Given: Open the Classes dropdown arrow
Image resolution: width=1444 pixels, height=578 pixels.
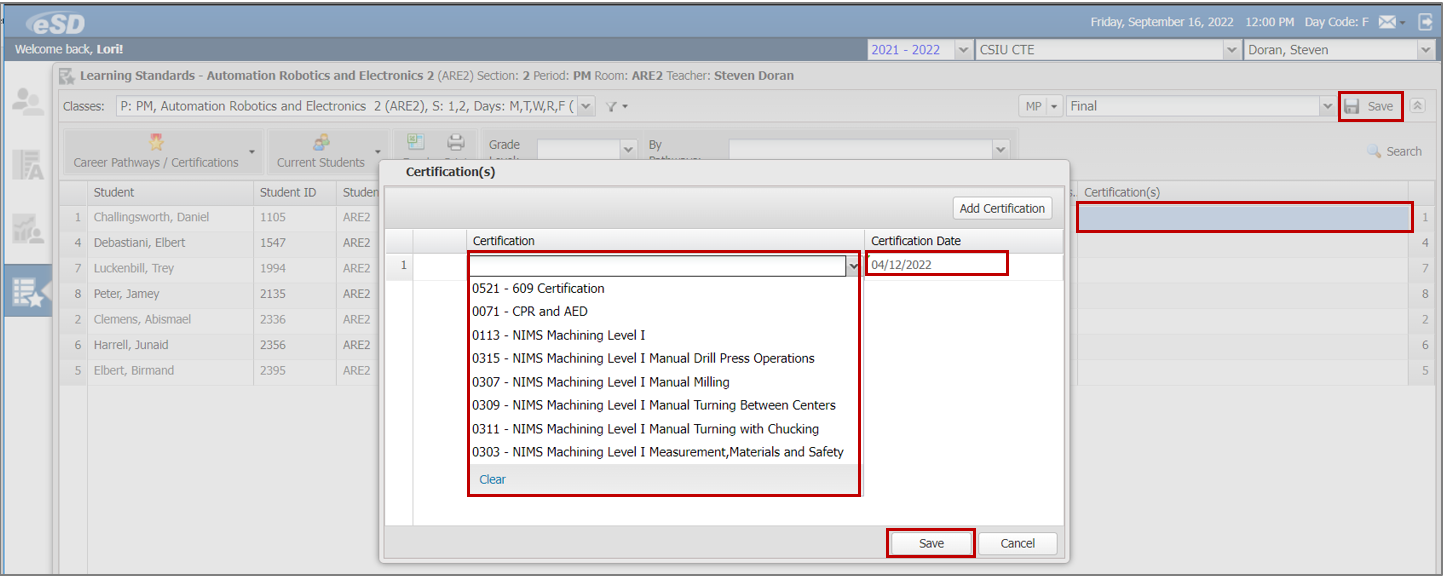Looking at the screenshot, I should pos(586,106).
